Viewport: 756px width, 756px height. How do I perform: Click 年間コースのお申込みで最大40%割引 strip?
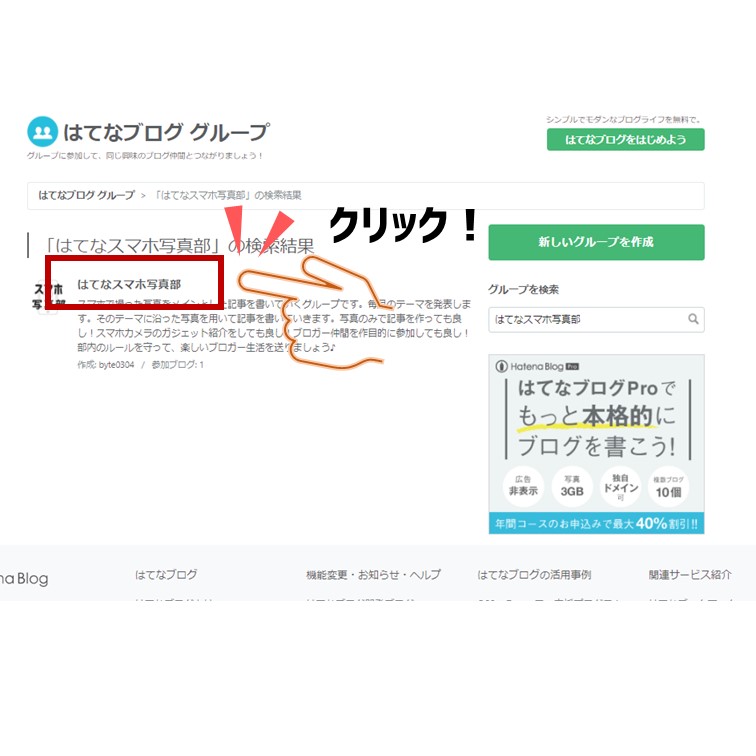[x=596, y=524]
